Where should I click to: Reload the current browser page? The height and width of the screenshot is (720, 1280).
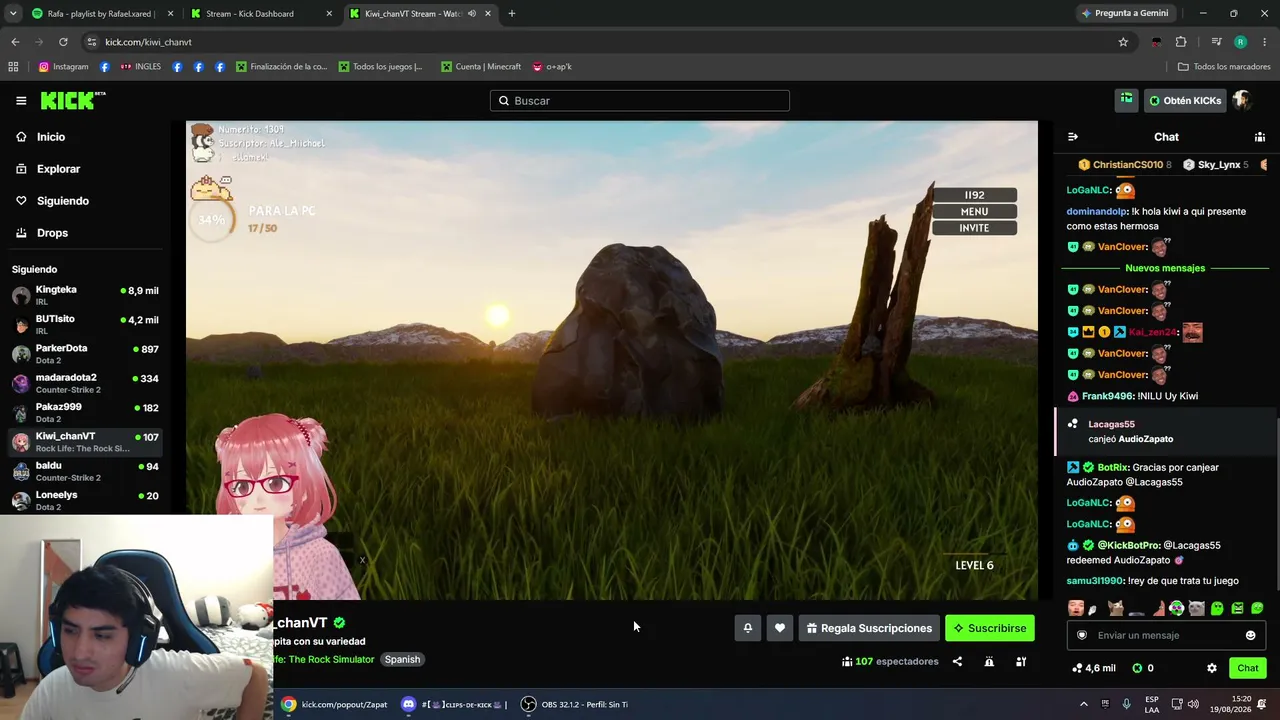[63, 42]
